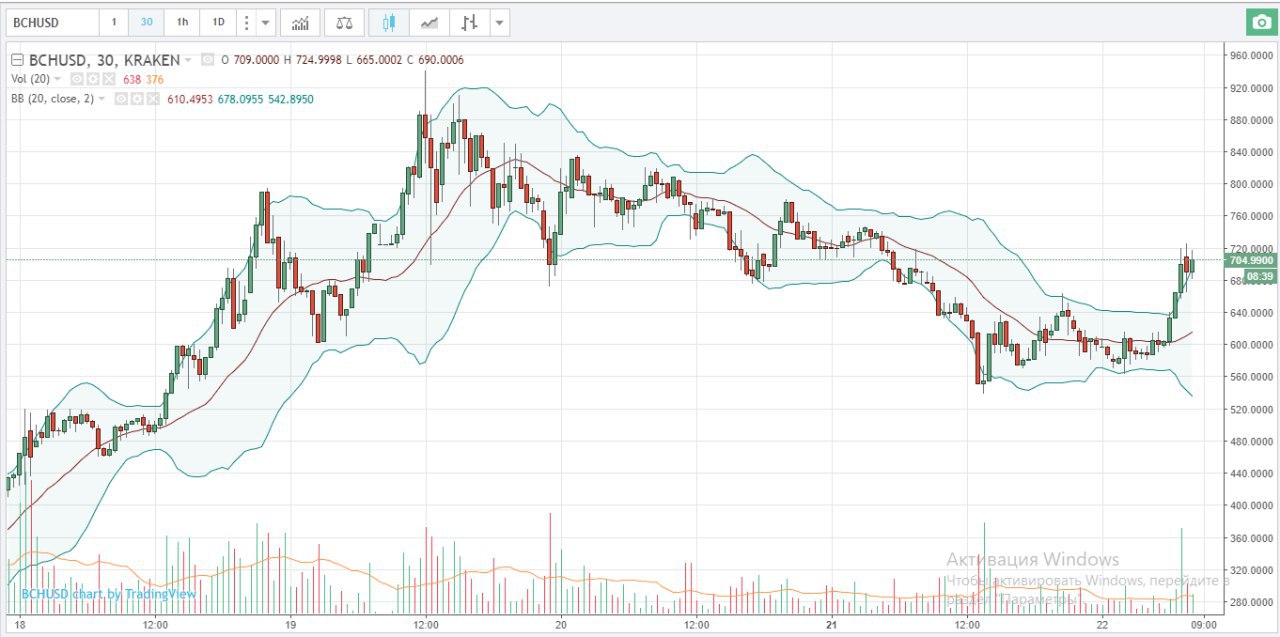Viewport: 1280px width, 637px height.
Task: Switch to the 1h interval
Action: pyautogui.click(x=181, y=22)
